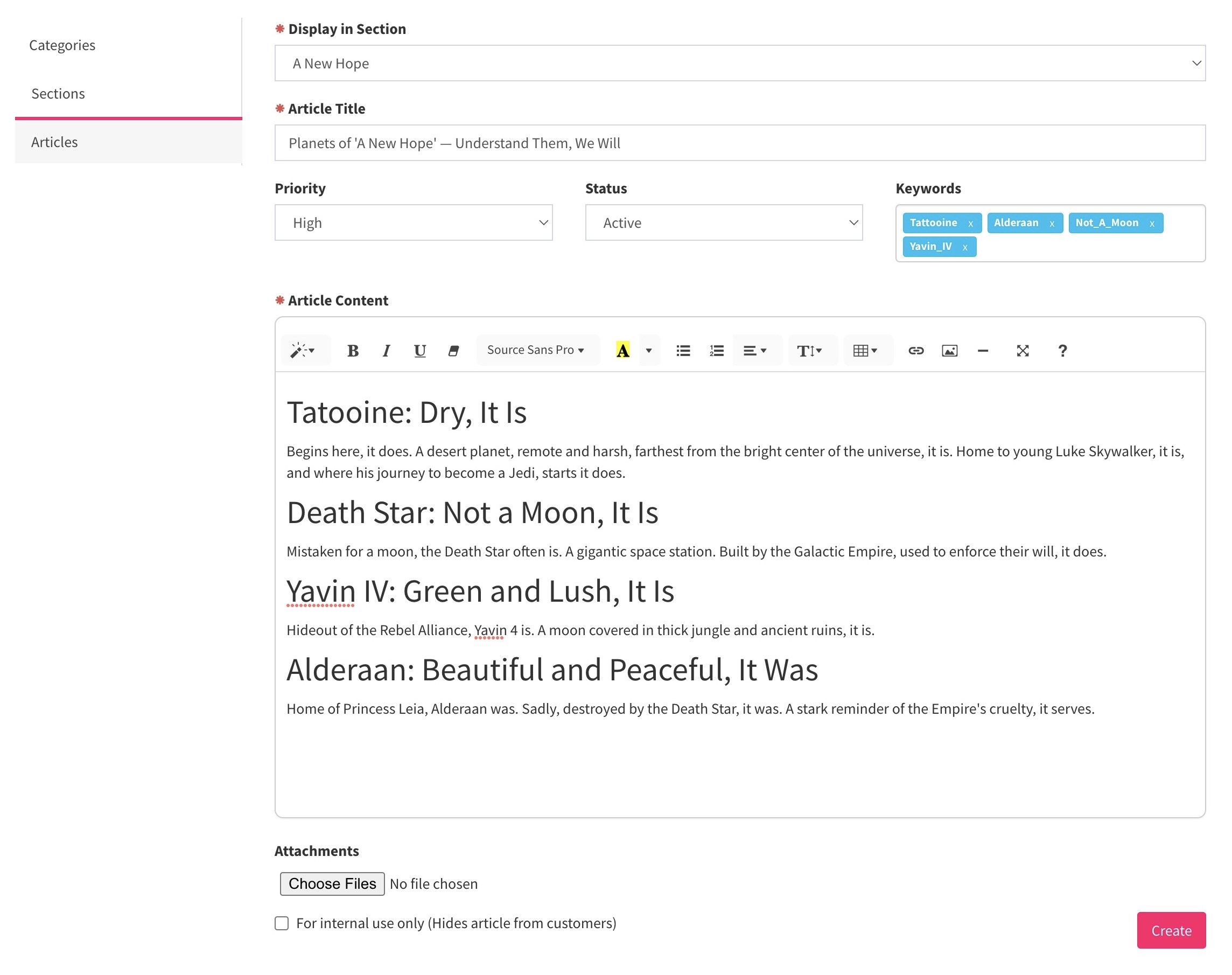
Task: Click the Create button
Action: 1171,930
